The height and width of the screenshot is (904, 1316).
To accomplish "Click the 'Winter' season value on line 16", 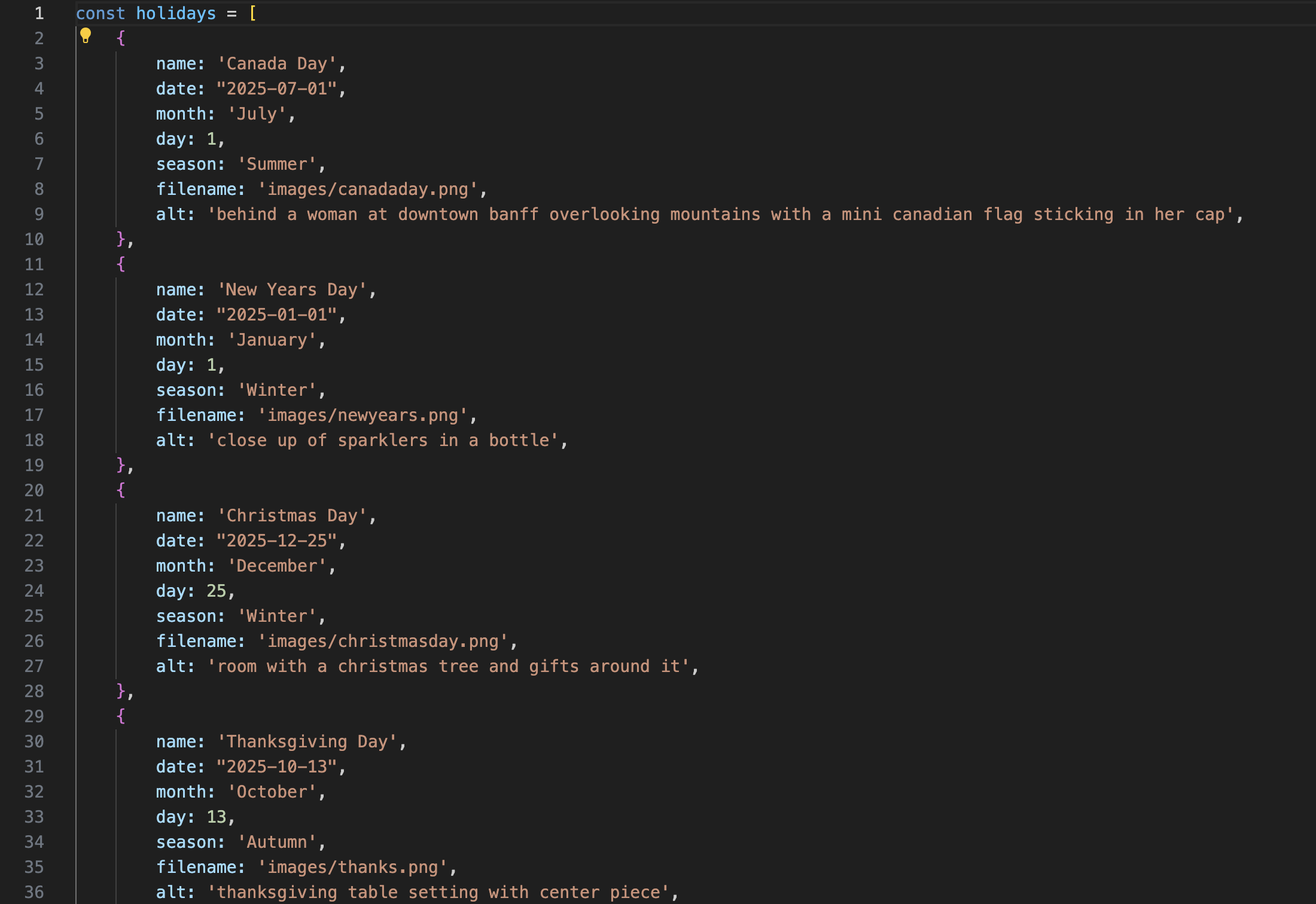I will (277, 390).
